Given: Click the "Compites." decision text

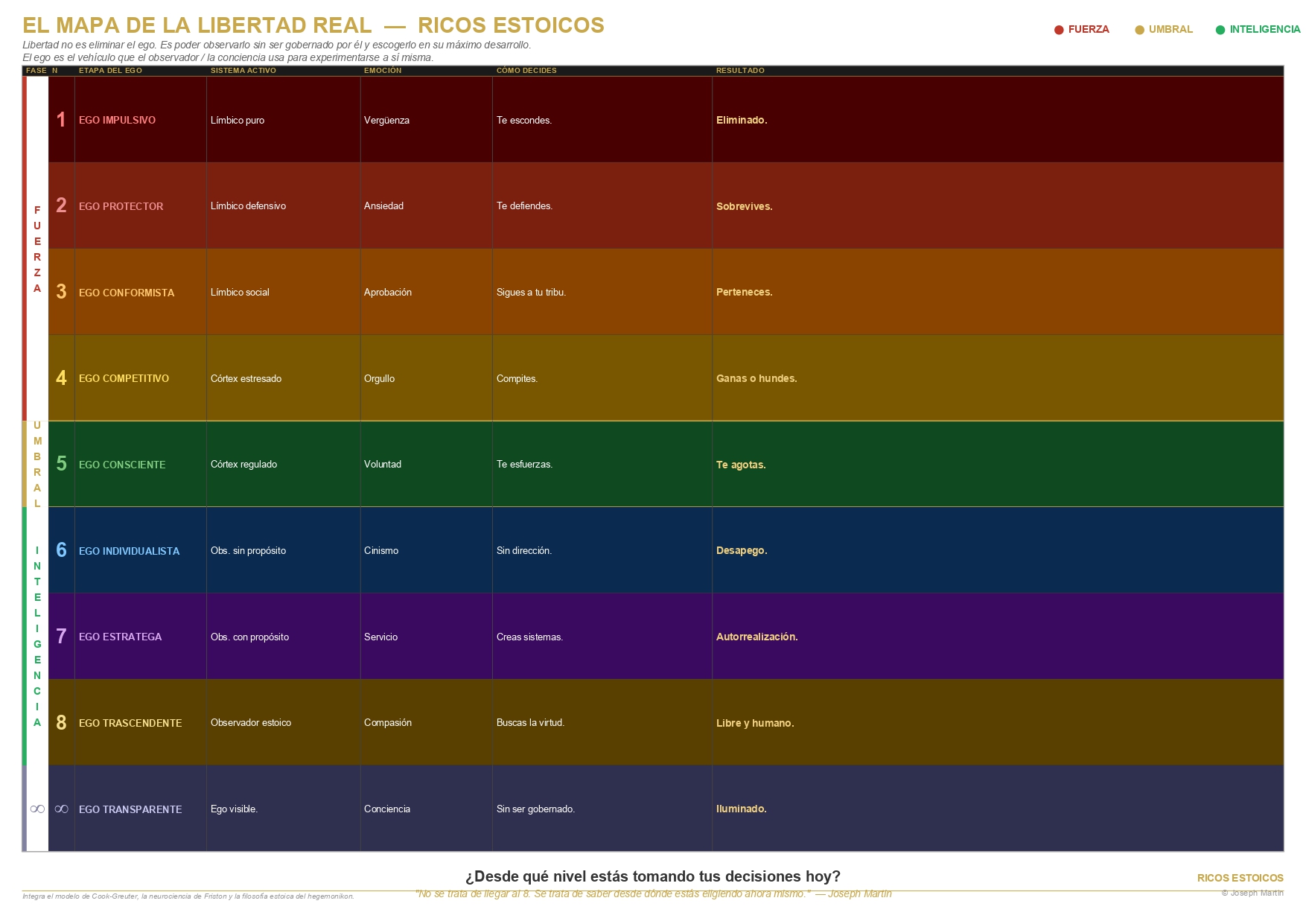Looking at the screenshot, I should (x=517, y=378).
